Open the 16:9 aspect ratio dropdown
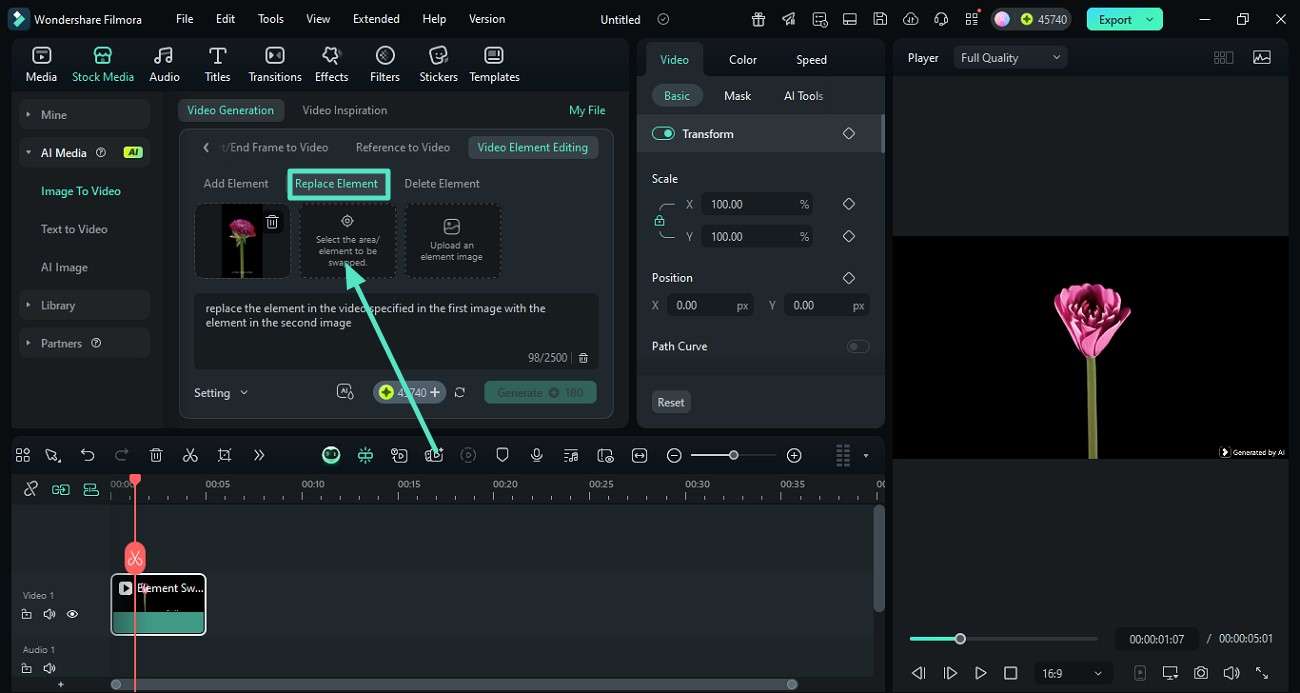 1073,673
